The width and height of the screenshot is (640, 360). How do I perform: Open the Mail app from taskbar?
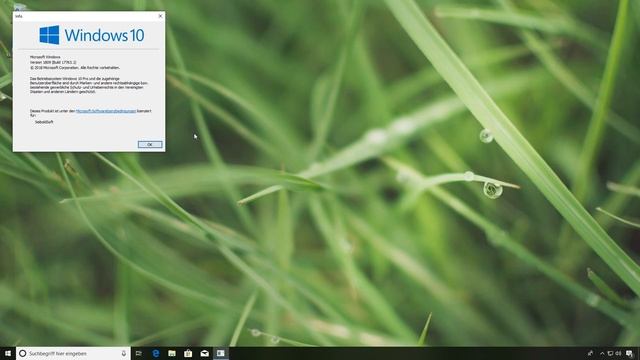click(204, 353)
